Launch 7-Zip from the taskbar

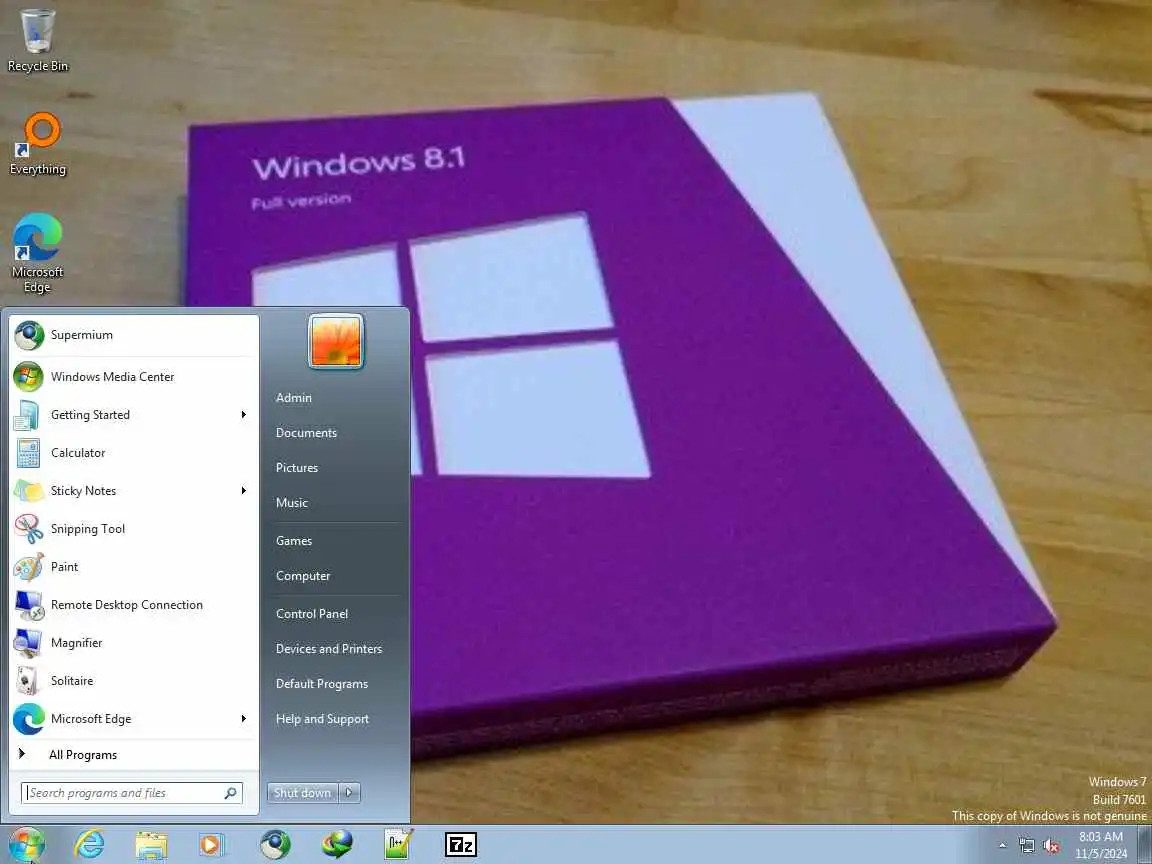[461, 845]
